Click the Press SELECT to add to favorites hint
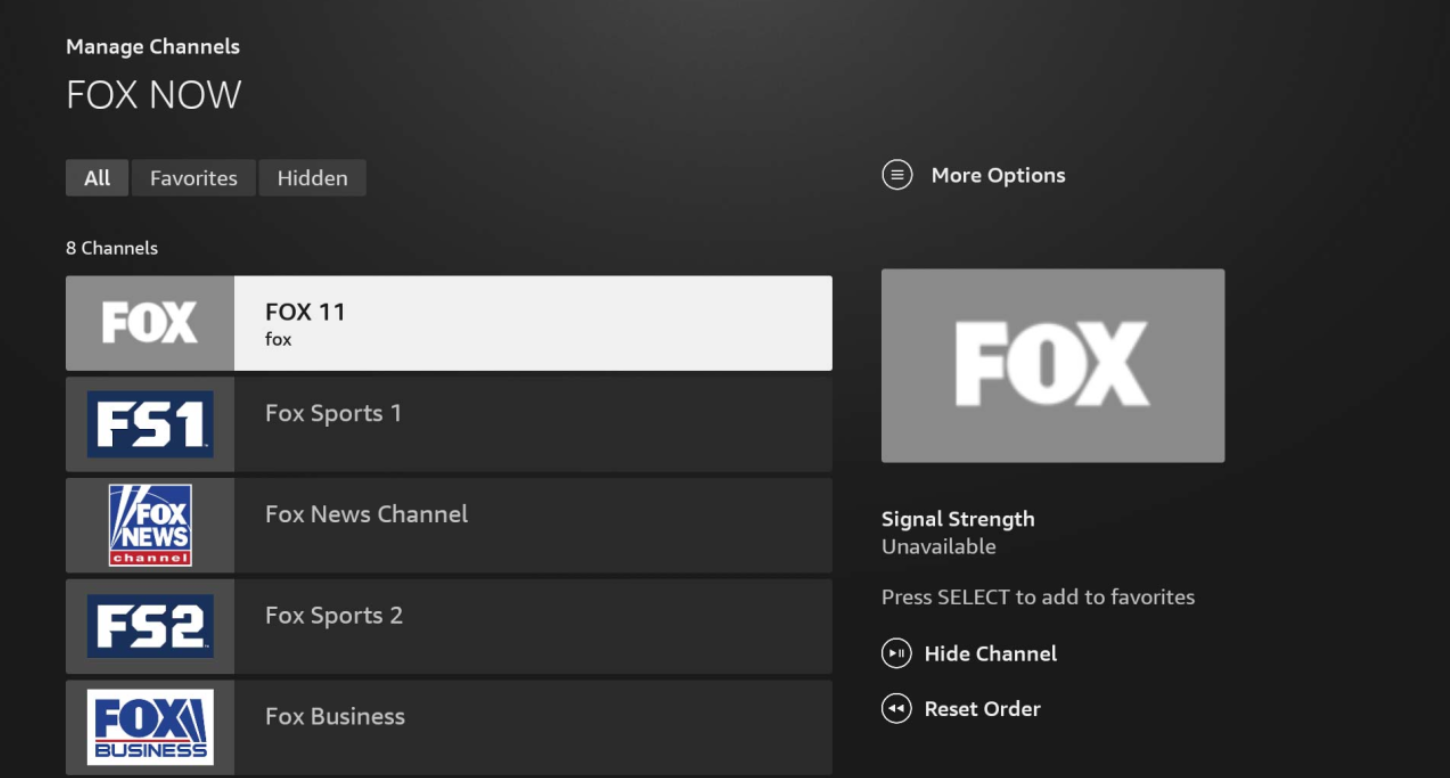 (1038, 597)
